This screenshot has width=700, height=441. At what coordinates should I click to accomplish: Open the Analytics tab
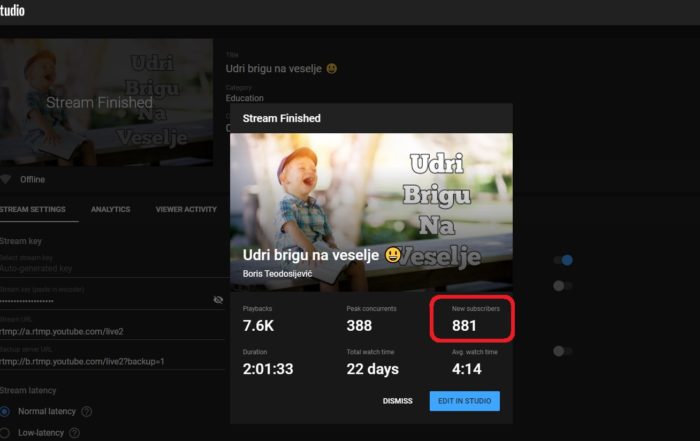(111, 209)
